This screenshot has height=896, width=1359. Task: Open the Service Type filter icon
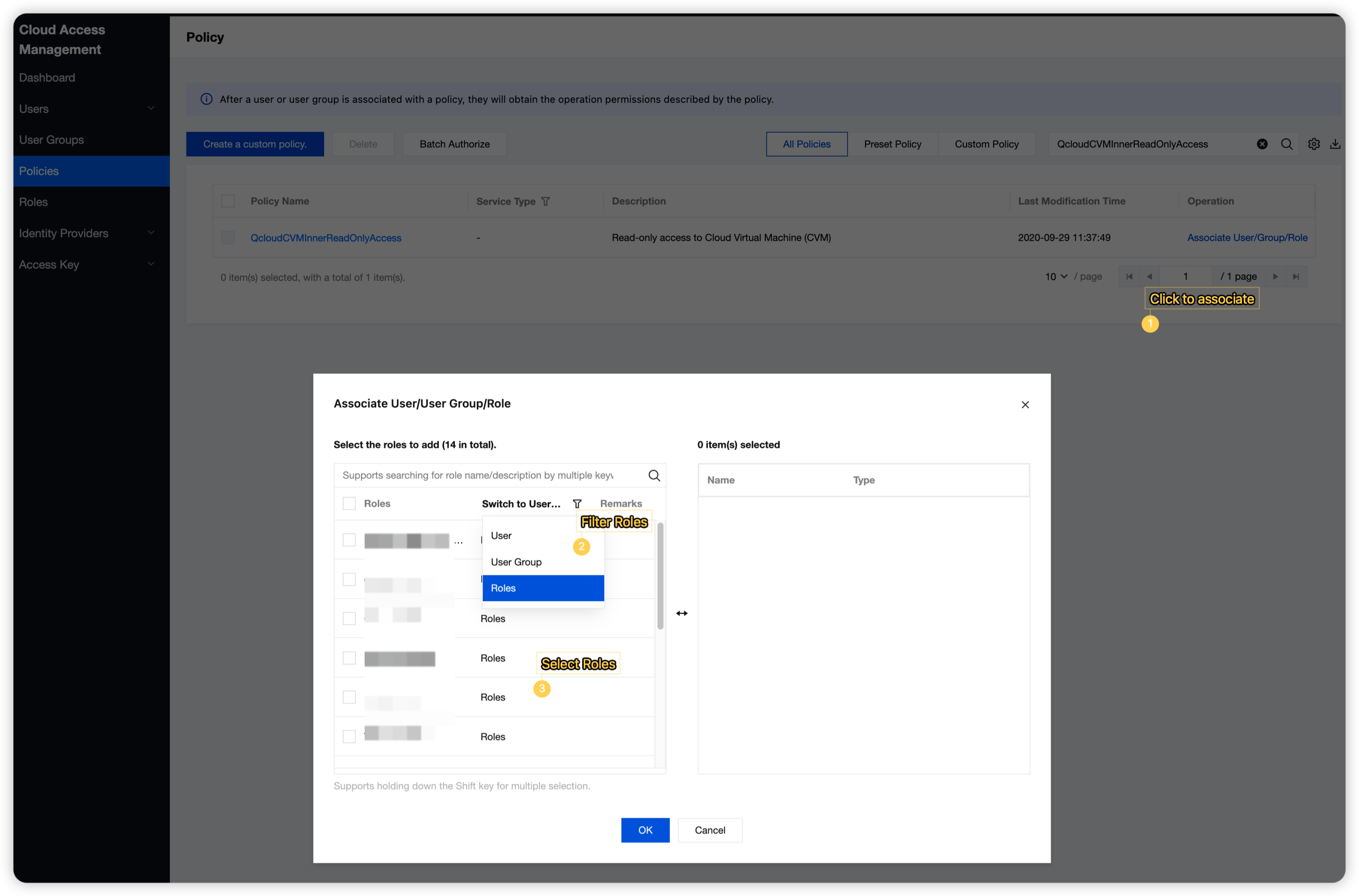(545, 201)
